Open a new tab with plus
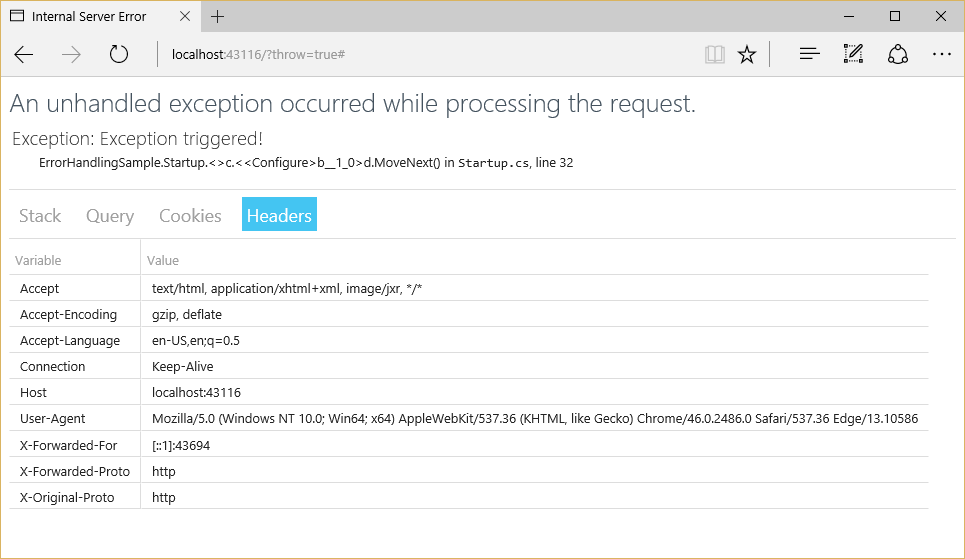This screenshot has width=965, height=559. tap(218, 17)
